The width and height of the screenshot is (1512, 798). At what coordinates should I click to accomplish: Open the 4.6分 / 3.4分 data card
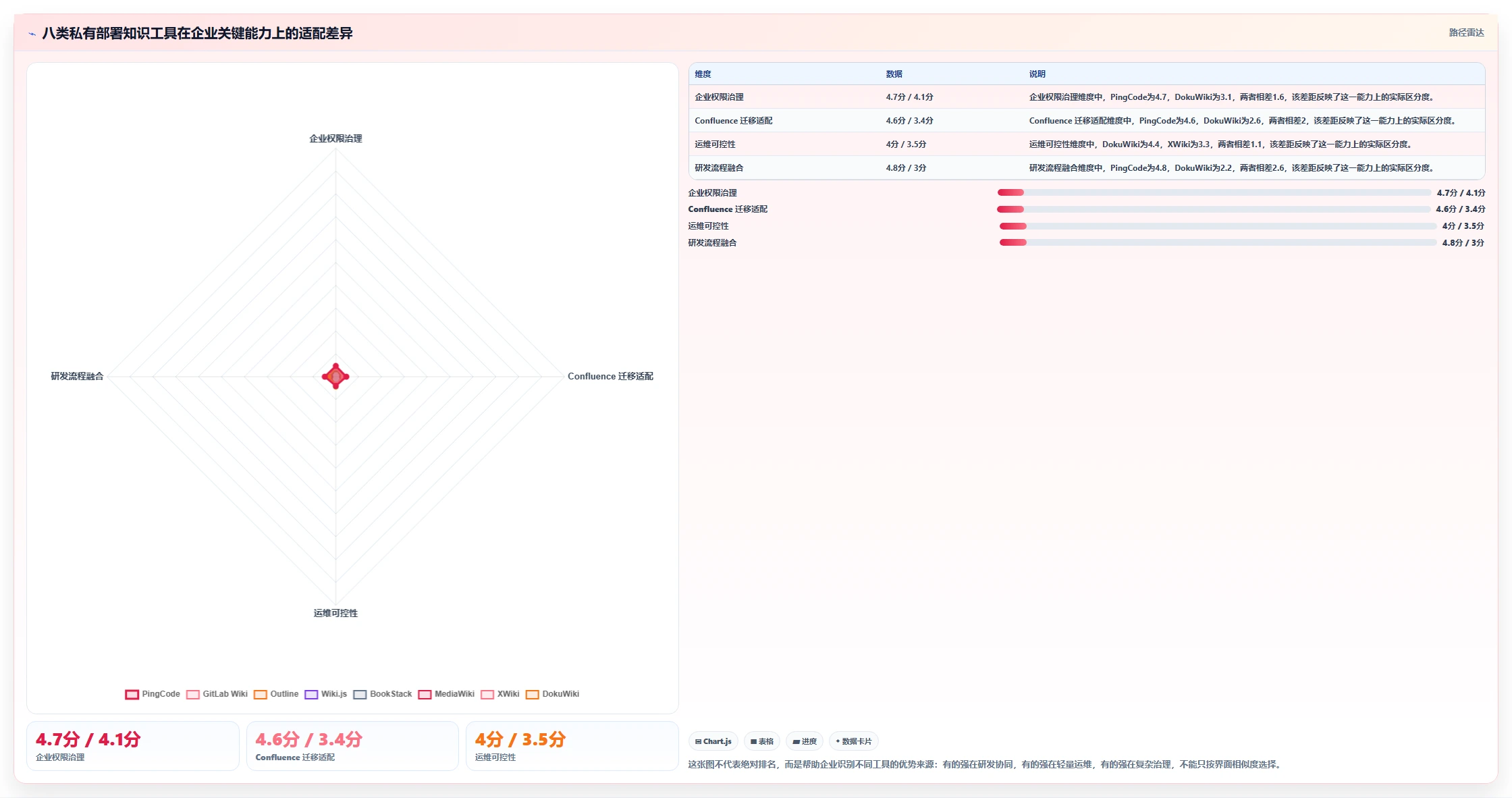[352, 746]
